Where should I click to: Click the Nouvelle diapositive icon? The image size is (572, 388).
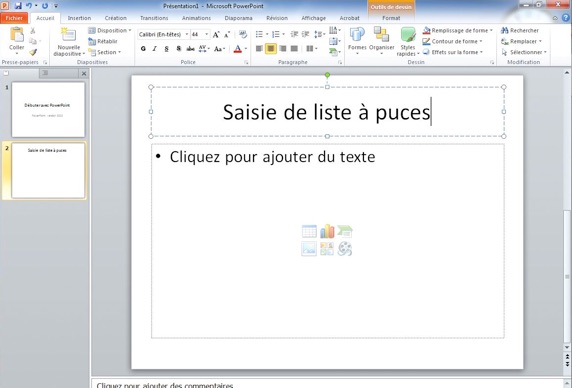(68, 35)
